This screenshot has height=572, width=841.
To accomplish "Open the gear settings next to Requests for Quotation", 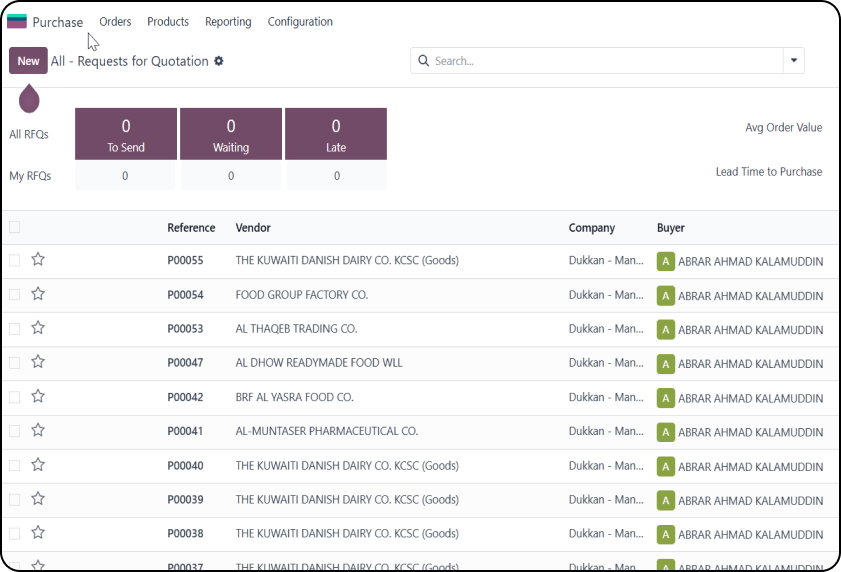I will (219, 61).
